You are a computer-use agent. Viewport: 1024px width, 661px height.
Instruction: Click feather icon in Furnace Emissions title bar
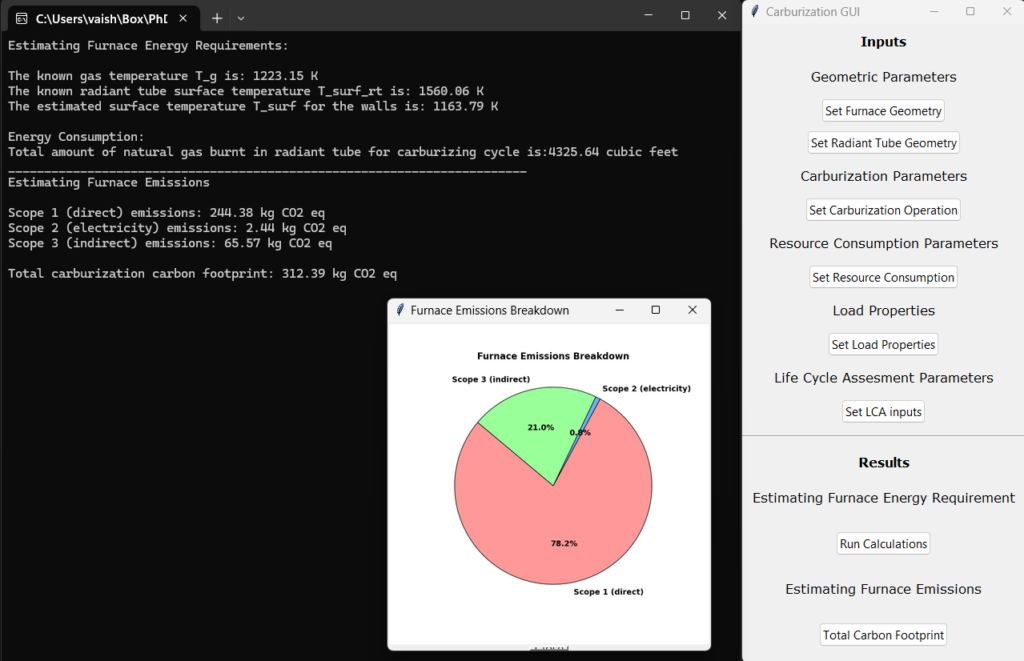click(x=400, y=311)
